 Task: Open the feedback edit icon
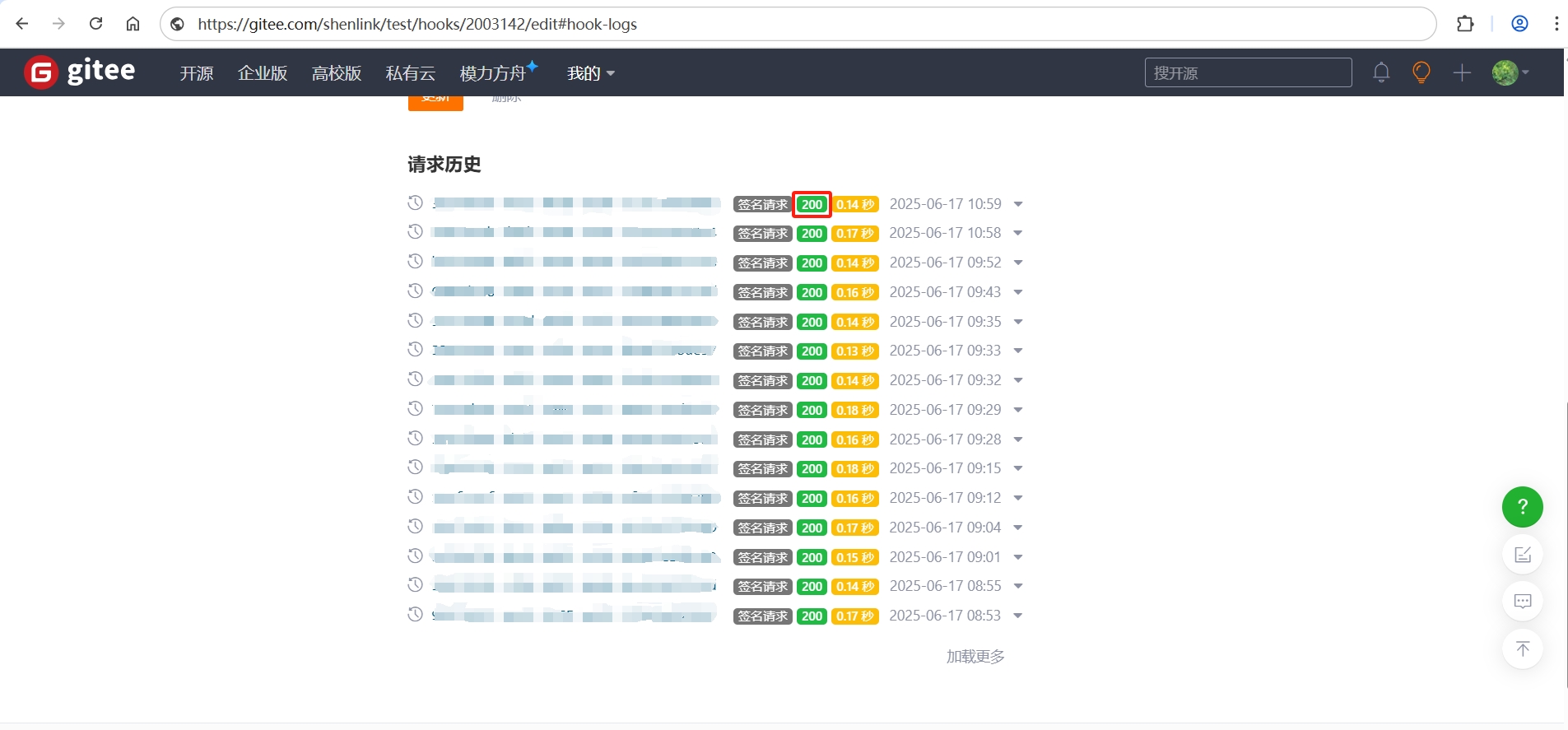coord(1523,555)
